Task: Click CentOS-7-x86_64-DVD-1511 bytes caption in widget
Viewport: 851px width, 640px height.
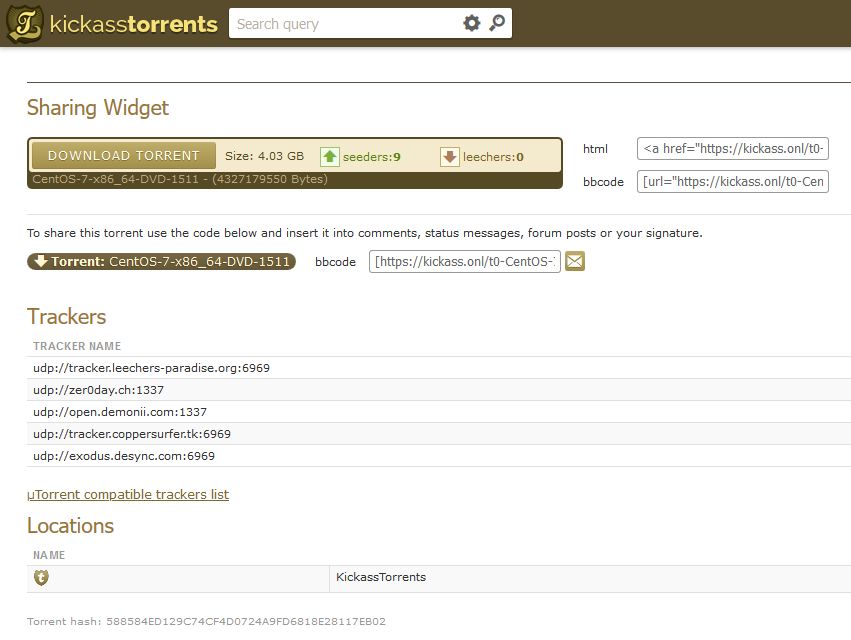Action: pyautogui.click(x=180, y=179)
